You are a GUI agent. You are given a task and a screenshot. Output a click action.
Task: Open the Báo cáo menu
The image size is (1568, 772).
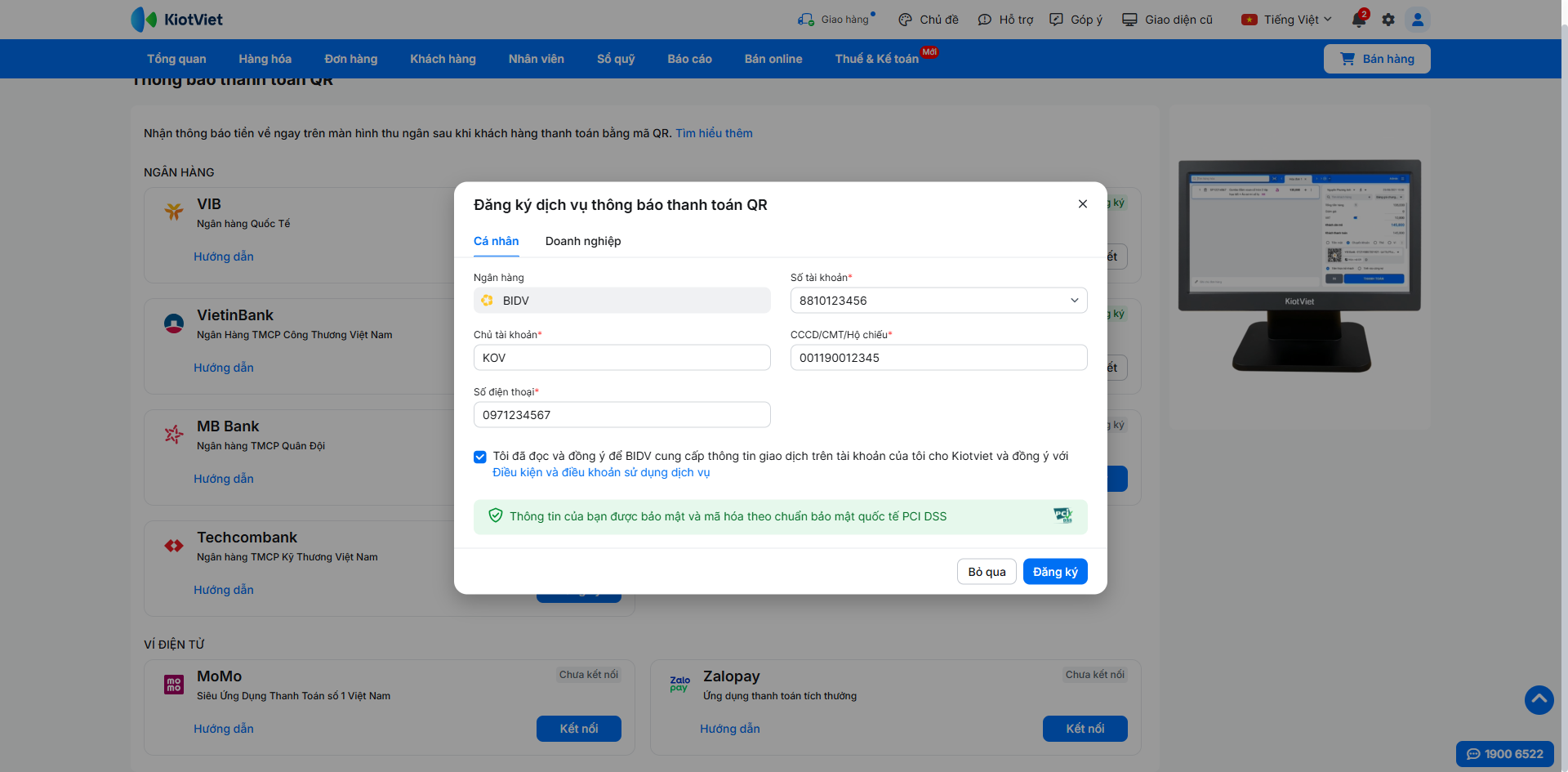pyautogui.click(x=690, y=59)
